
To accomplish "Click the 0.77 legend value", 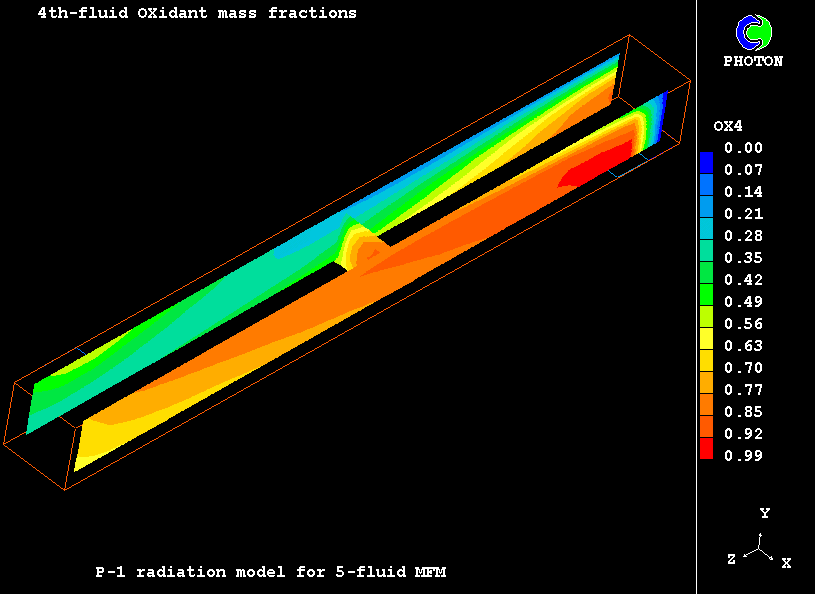I will click(743, 390).
